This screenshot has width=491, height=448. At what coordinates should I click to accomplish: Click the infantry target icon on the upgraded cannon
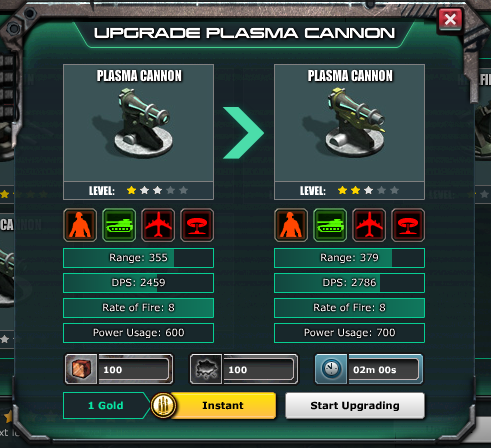click(291, 225)
